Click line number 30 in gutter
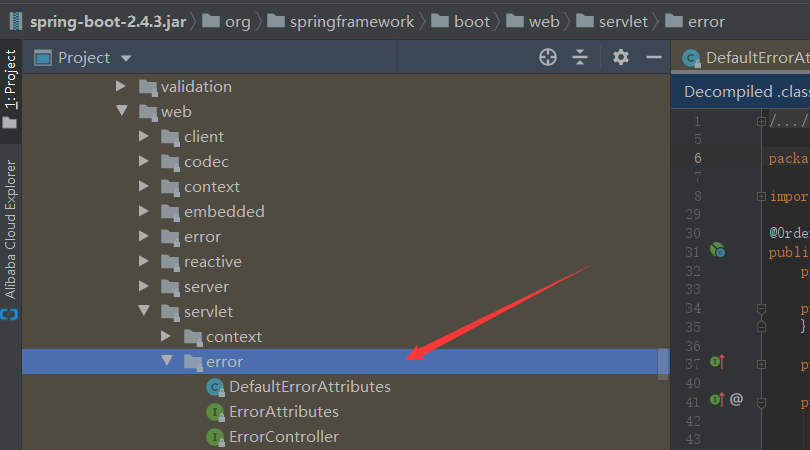This screenshot has width=810, height=450. (693, 233)
